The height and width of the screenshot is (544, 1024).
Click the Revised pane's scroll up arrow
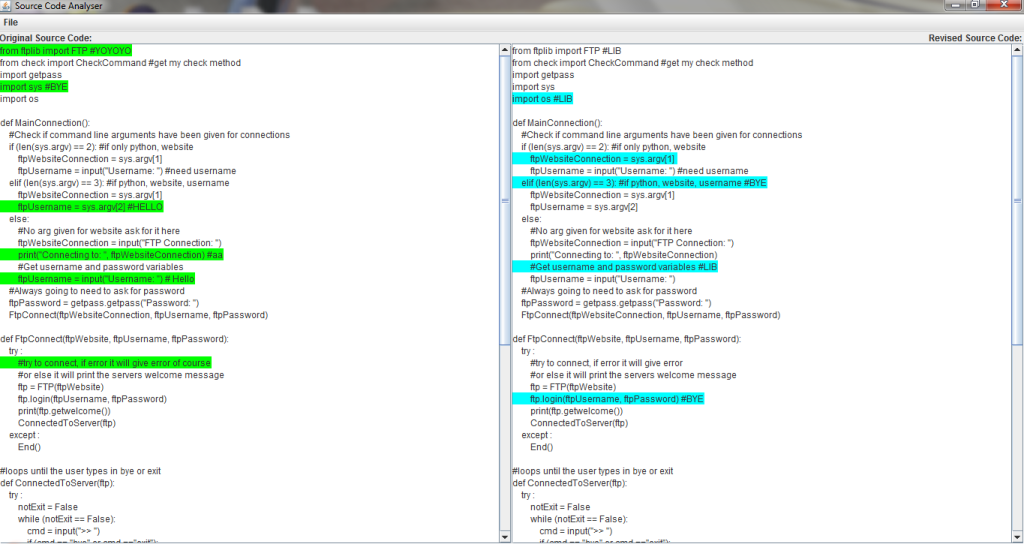[x=1017, y=50]
